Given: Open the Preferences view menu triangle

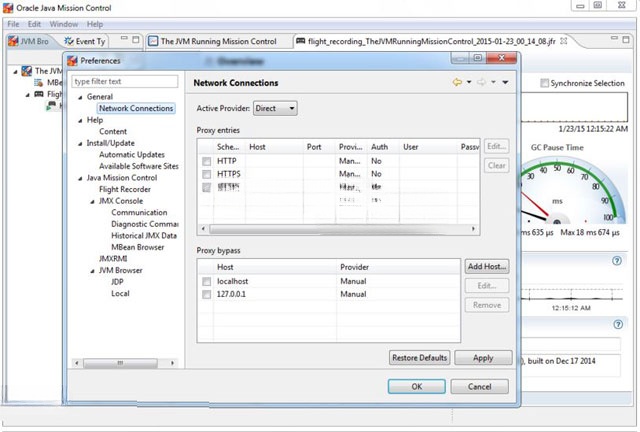Looking at the screenshot, I should coord(505,82).
